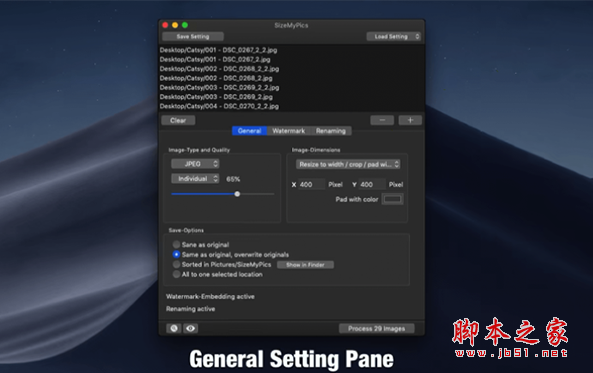Switch to the Watermark tab
This screenshot has height=373, width=593.
(x=289, y=131)
